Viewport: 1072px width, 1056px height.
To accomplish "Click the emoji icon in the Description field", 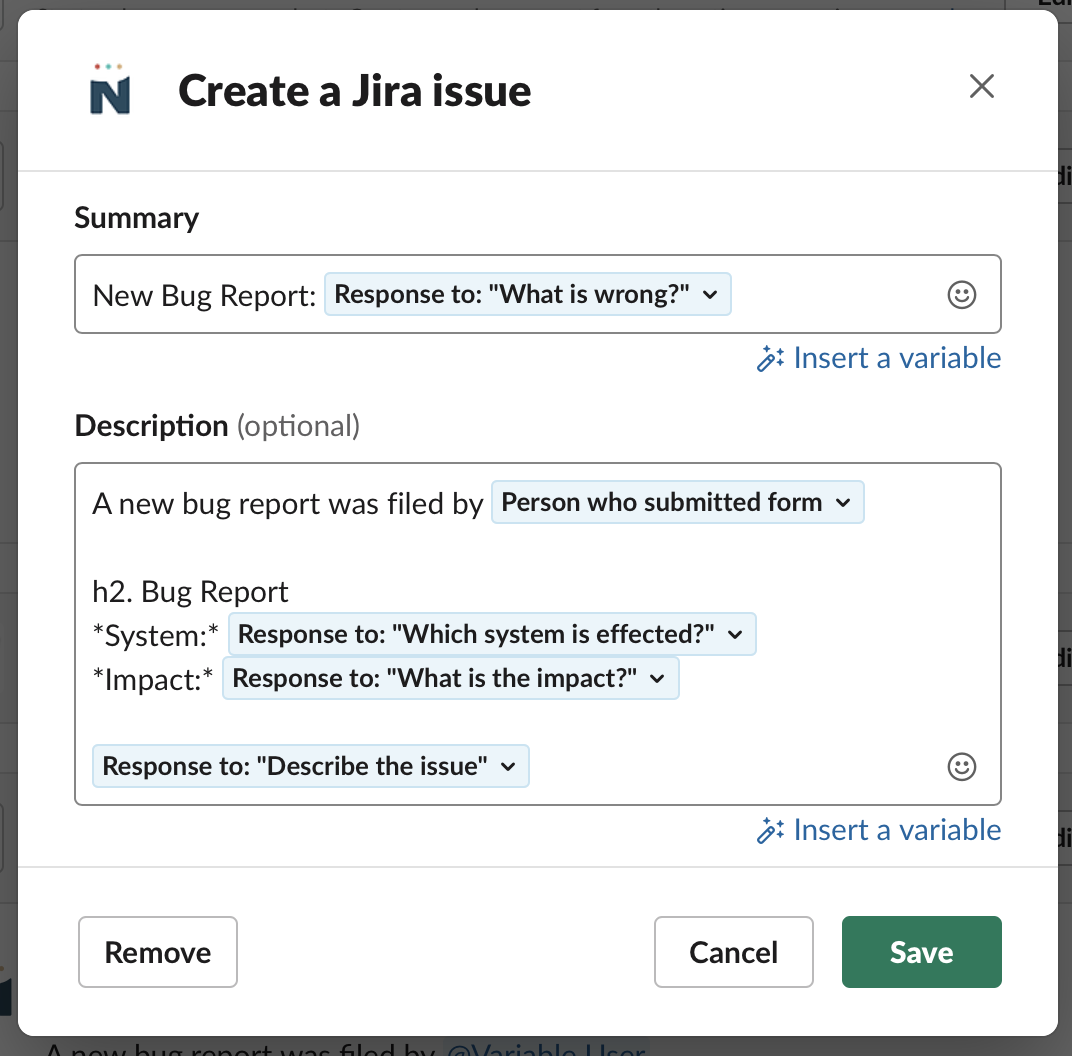I will (x=961, y=767).
